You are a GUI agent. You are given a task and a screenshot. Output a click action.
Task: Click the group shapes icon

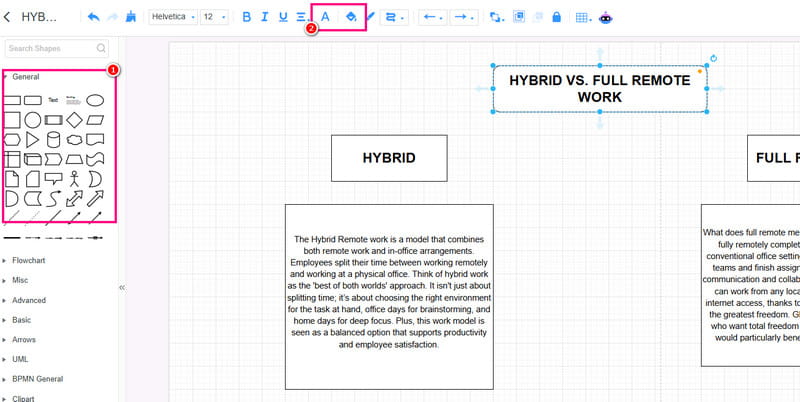point(519,17)
